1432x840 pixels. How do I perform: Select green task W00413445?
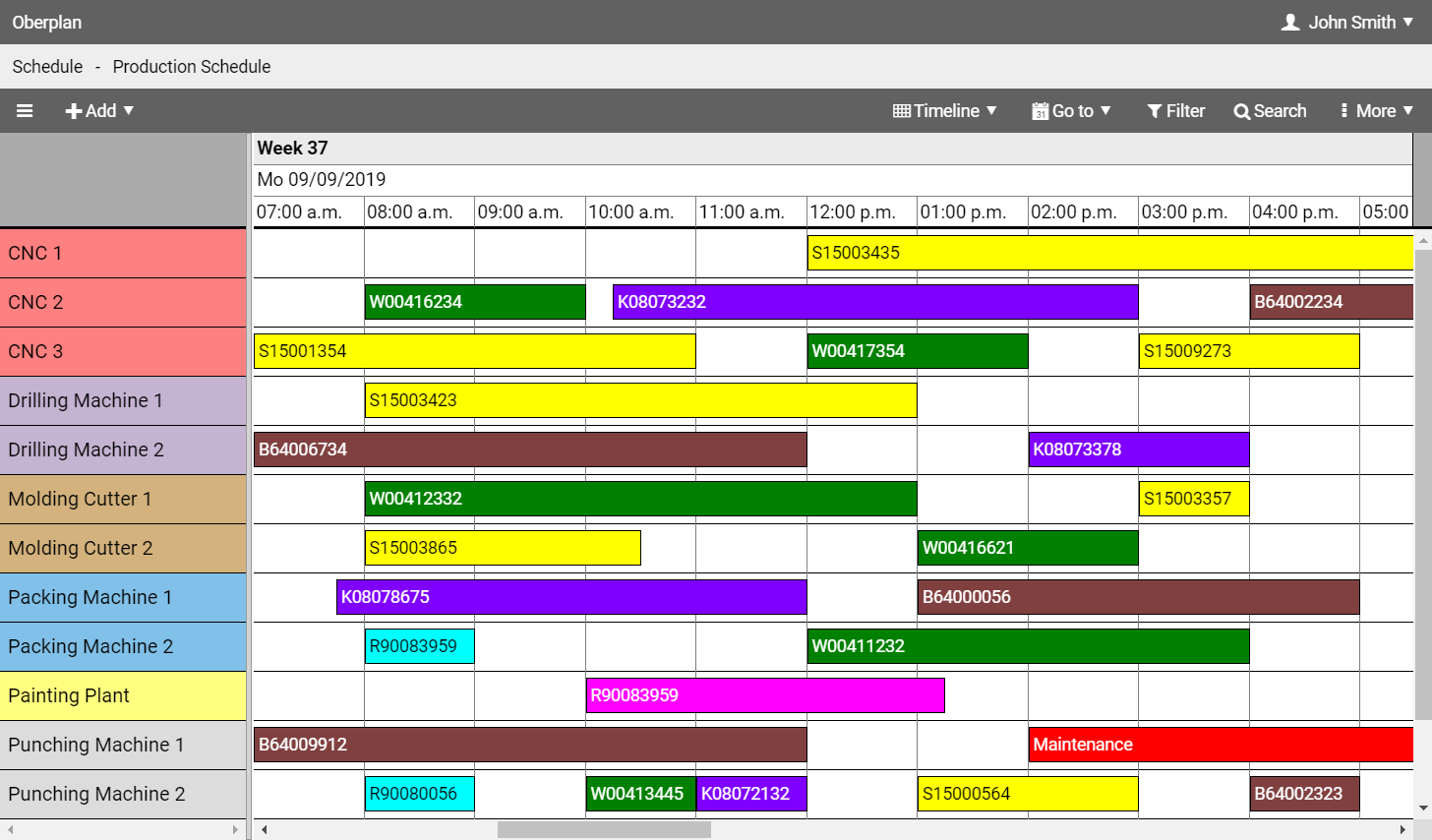pos(641,794)
